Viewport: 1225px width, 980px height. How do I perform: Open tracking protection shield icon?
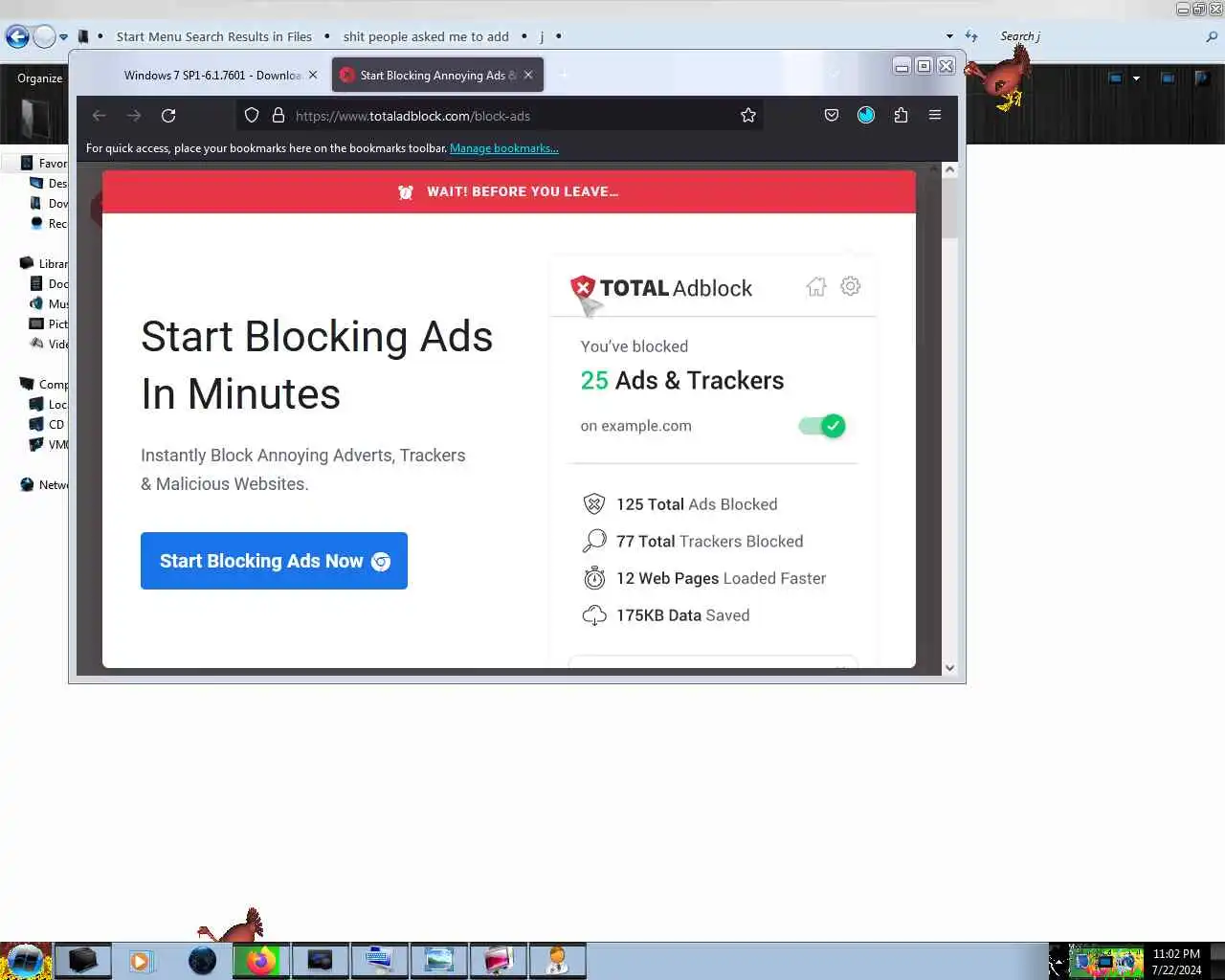pos(252,116)
